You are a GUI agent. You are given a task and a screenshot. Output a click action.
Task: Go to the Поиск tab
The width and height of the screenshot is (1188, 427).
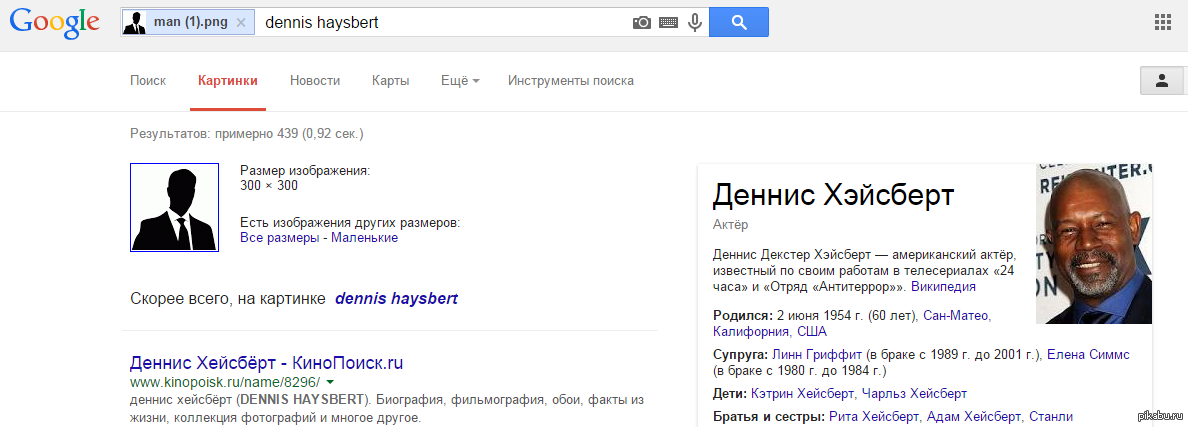pyautogui.click(x=148, y=81)
